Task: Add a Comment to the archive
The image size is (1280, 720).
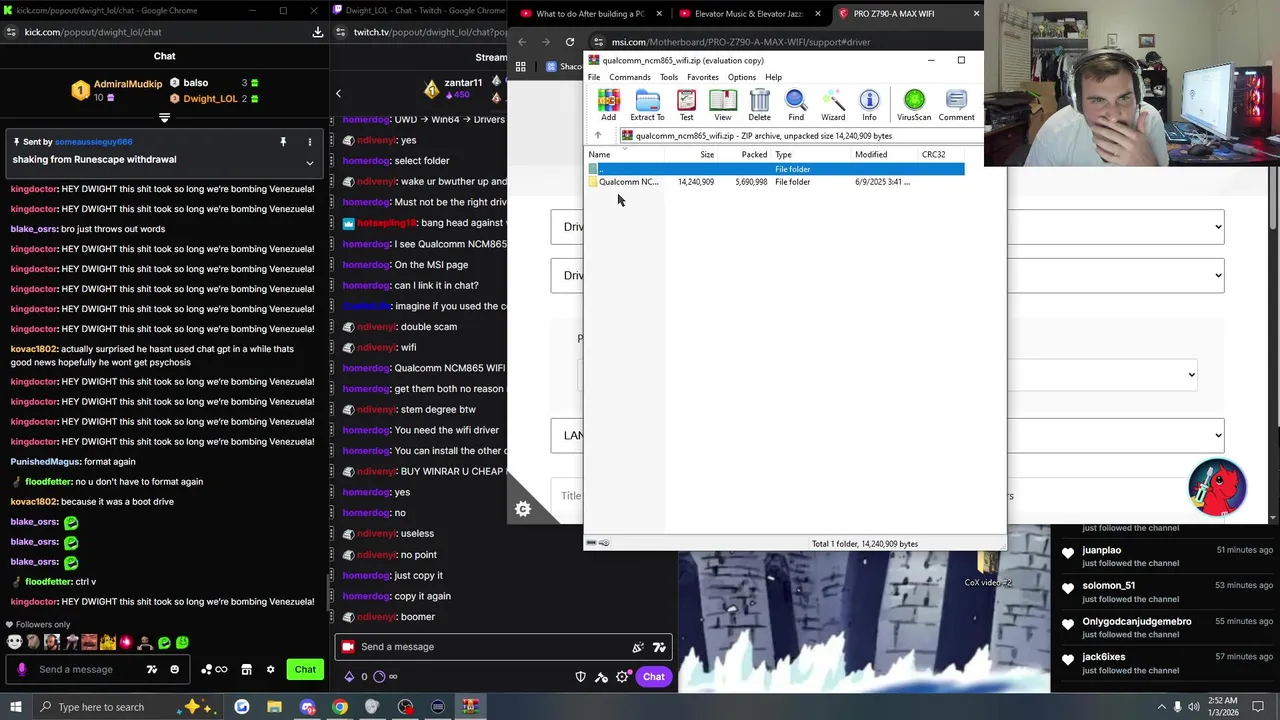Action: [956, 105]
